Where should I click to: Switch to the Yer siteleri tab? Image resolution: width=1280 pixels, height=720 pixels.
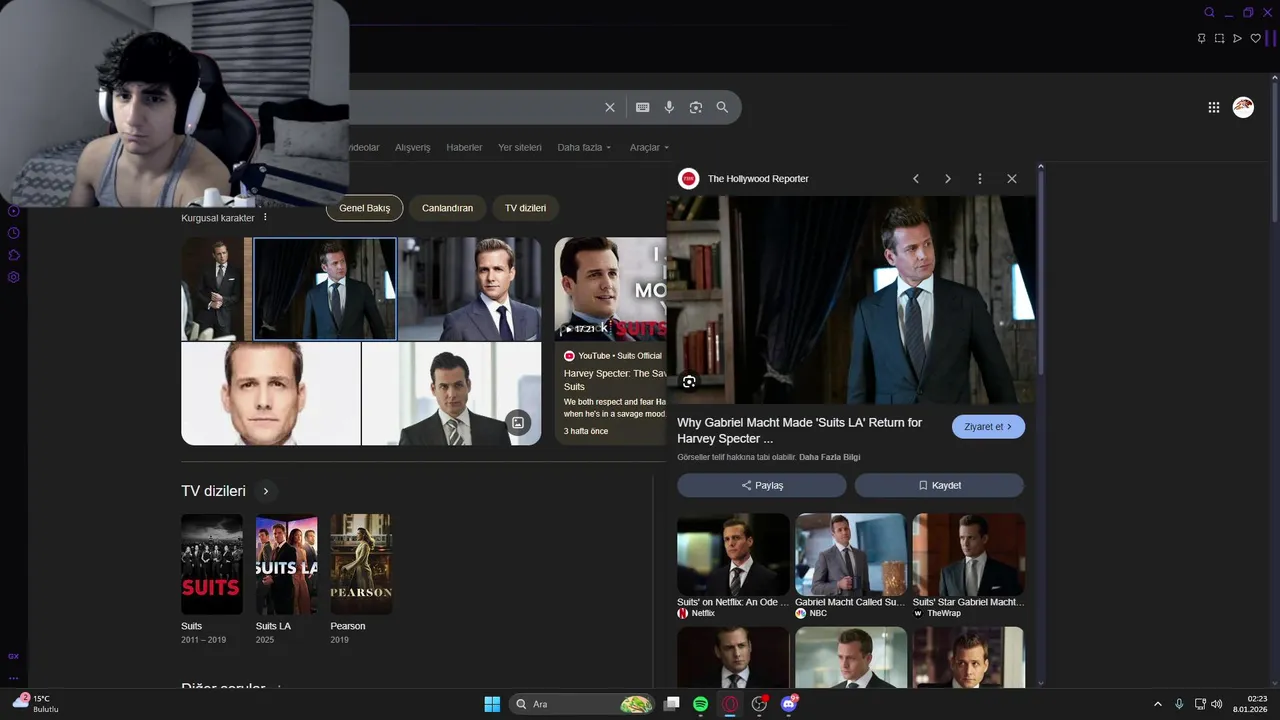(x=519, y=147)
